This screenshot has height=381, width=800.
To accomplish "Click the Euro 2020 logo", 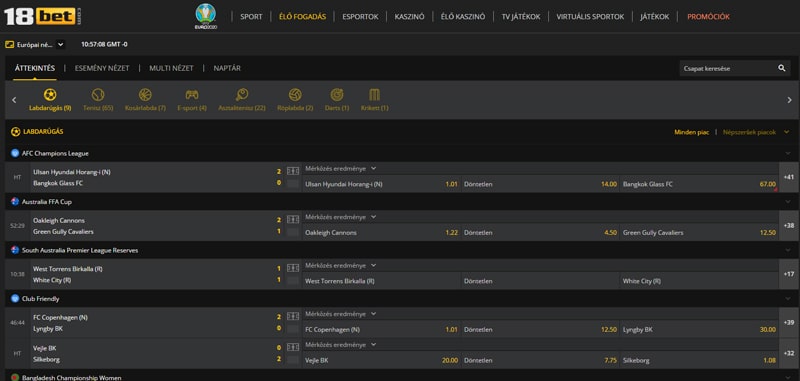I will click(206, 16).
